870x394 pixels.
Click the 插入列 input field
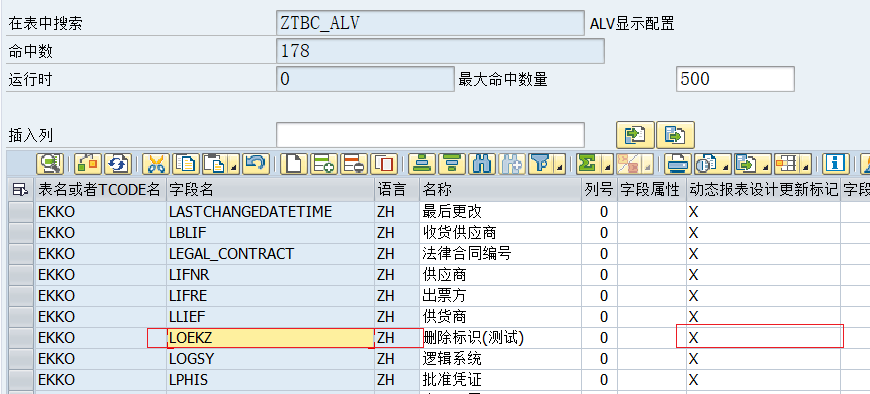coord(430,135)
